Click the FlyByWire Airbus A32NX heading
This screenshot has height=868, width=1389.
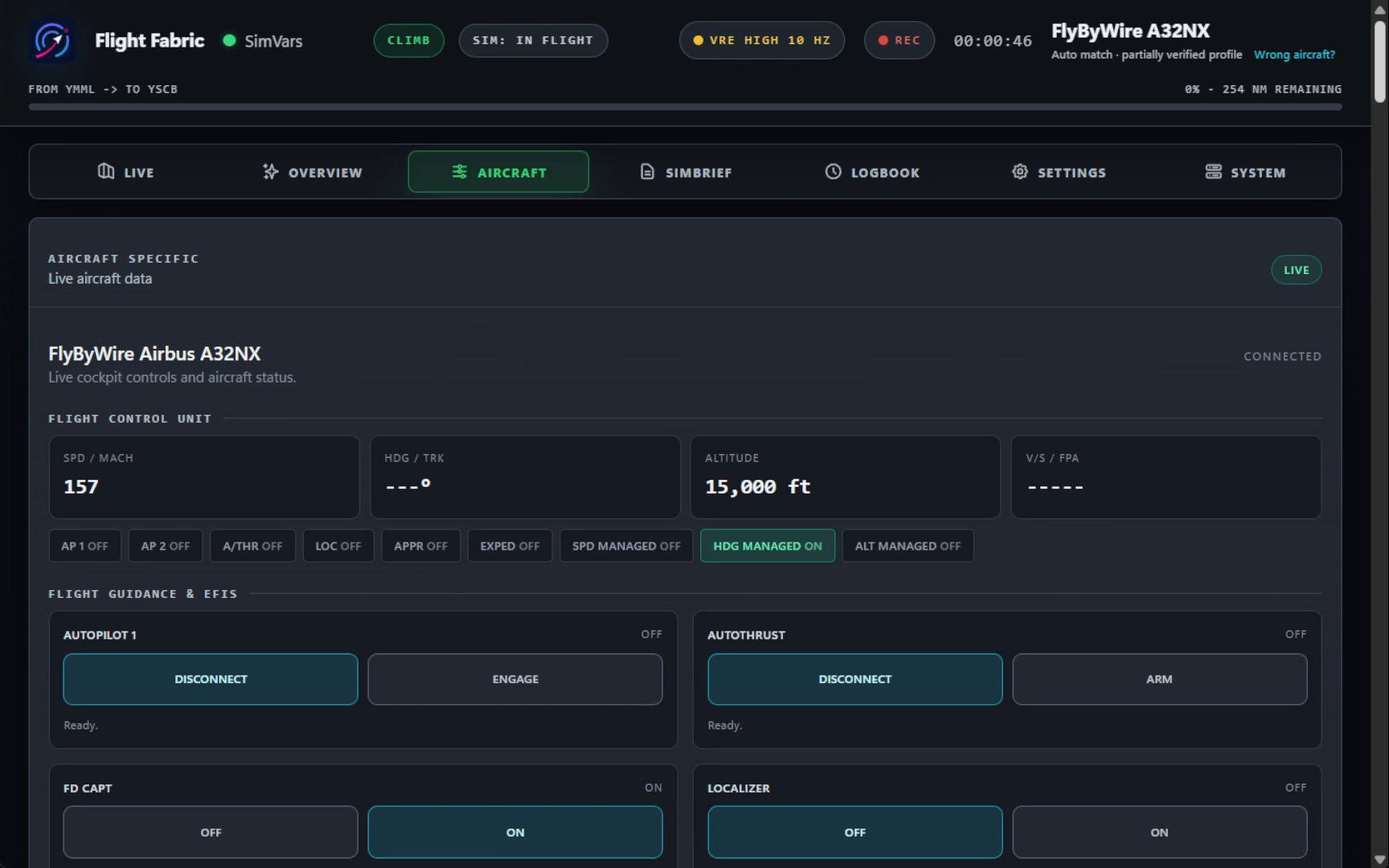point(154,354)
